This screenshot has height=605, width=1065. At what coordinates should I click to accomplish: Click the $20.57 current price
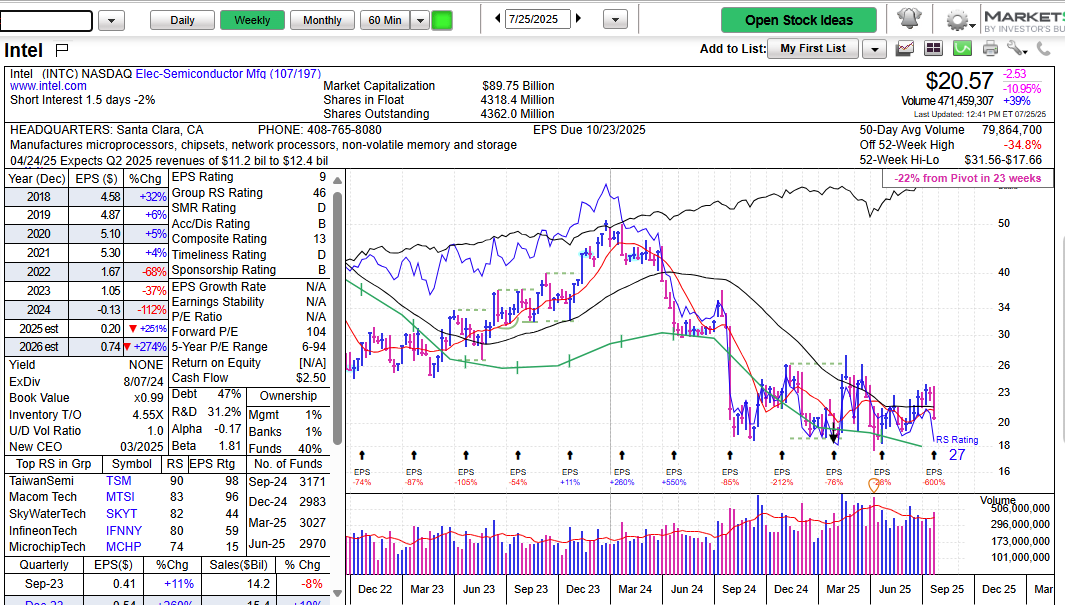pyautogui.click(x=959, y=81)
